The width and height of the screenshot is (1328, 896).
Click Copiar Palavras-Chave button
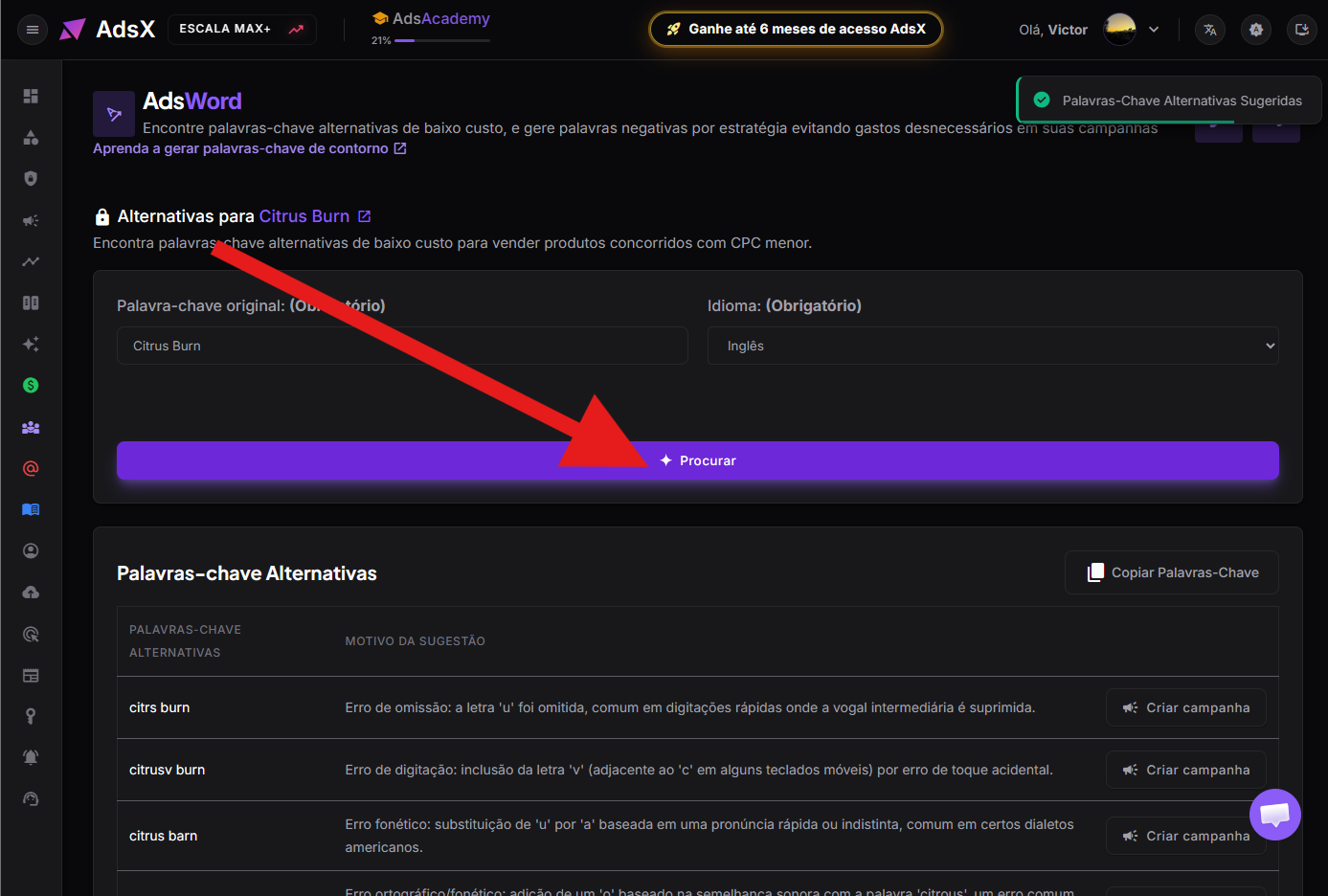point(1172,572)
